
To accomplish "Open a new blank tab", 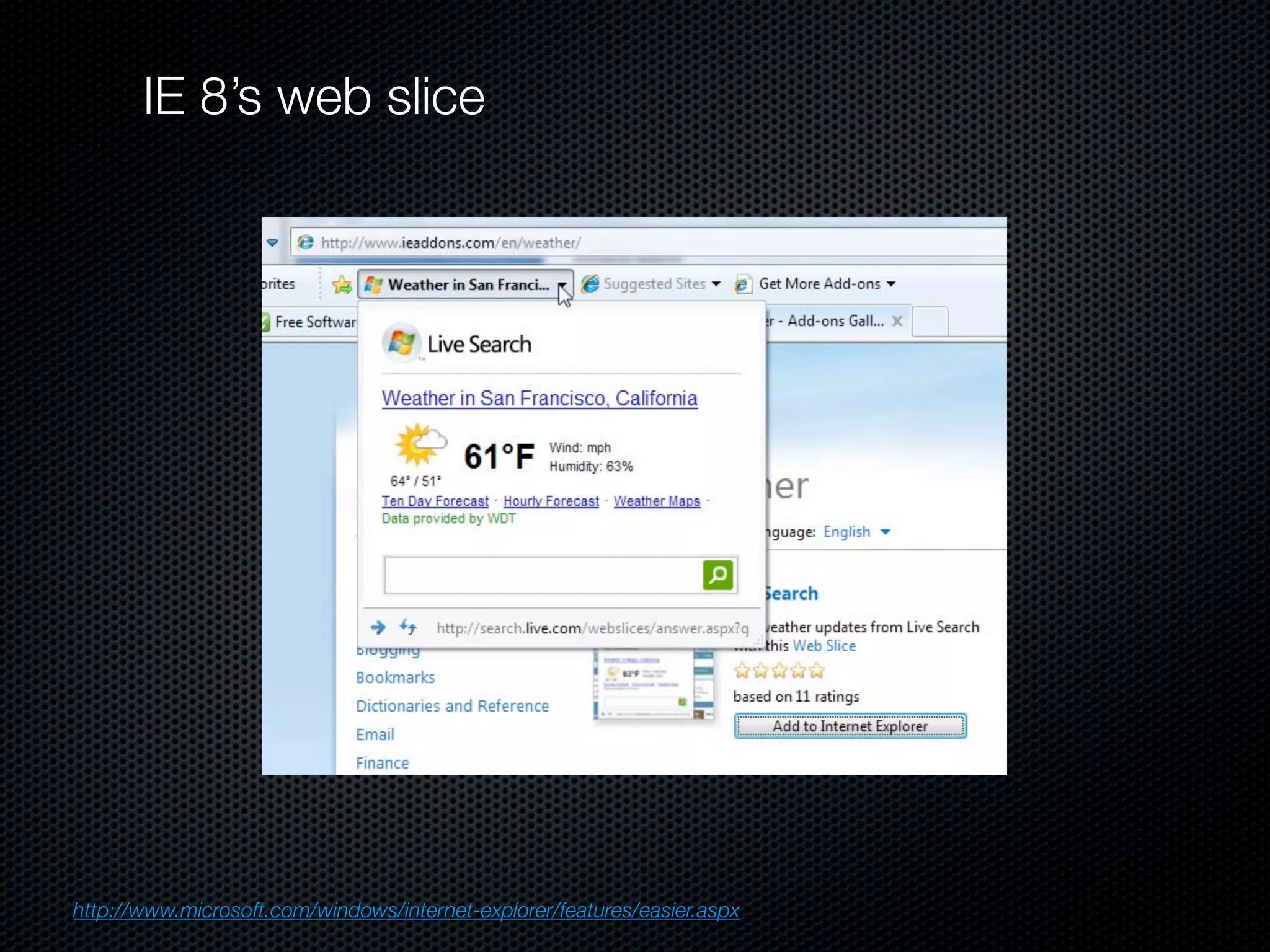I will 930,322.
